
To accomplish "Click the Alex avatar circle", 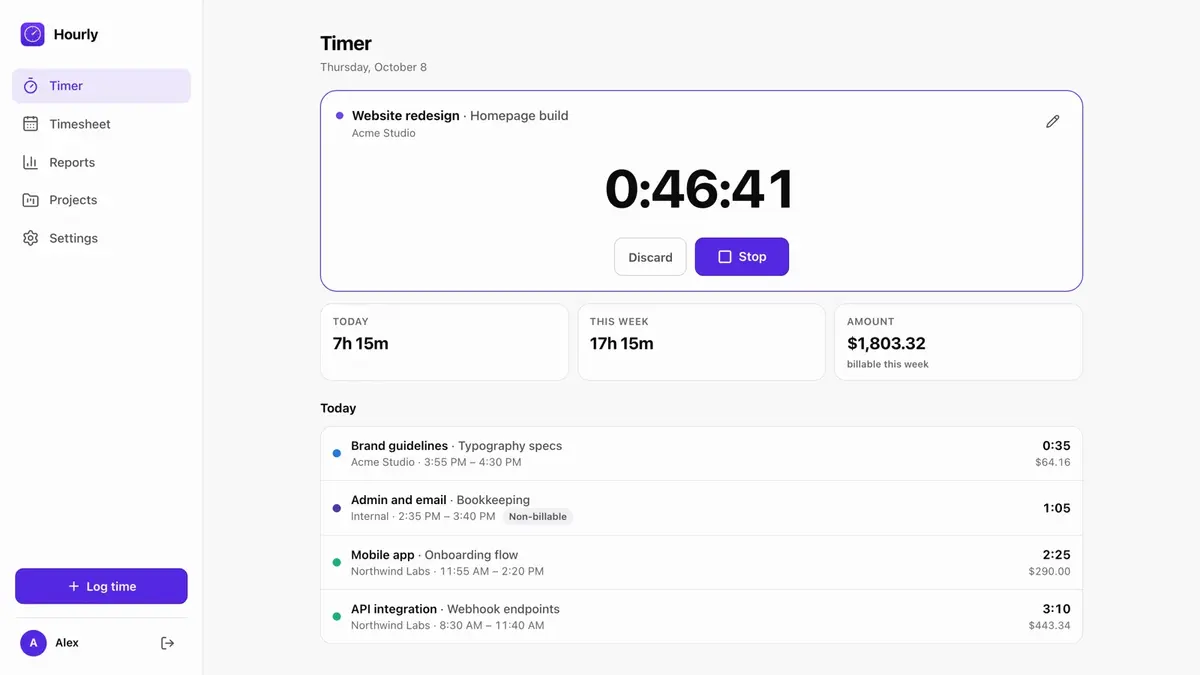I will click(33, 643).
